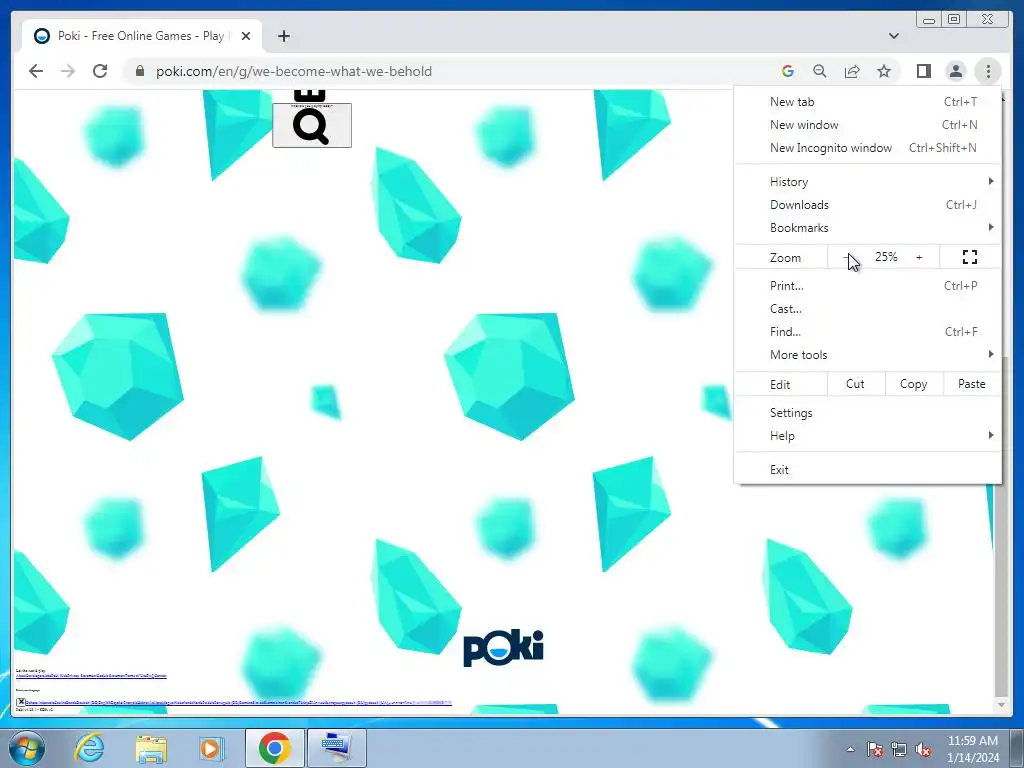This screenshot has width=1024, height=768.
Task: Choose Cast... from menu
Action: point(867,308)
